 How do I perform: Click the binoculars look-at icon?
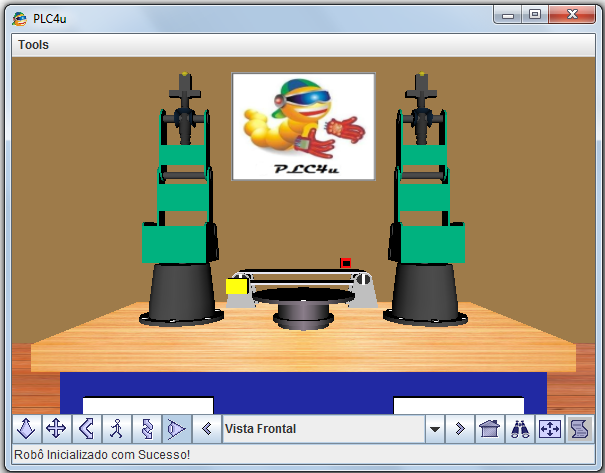pos(520,429)
